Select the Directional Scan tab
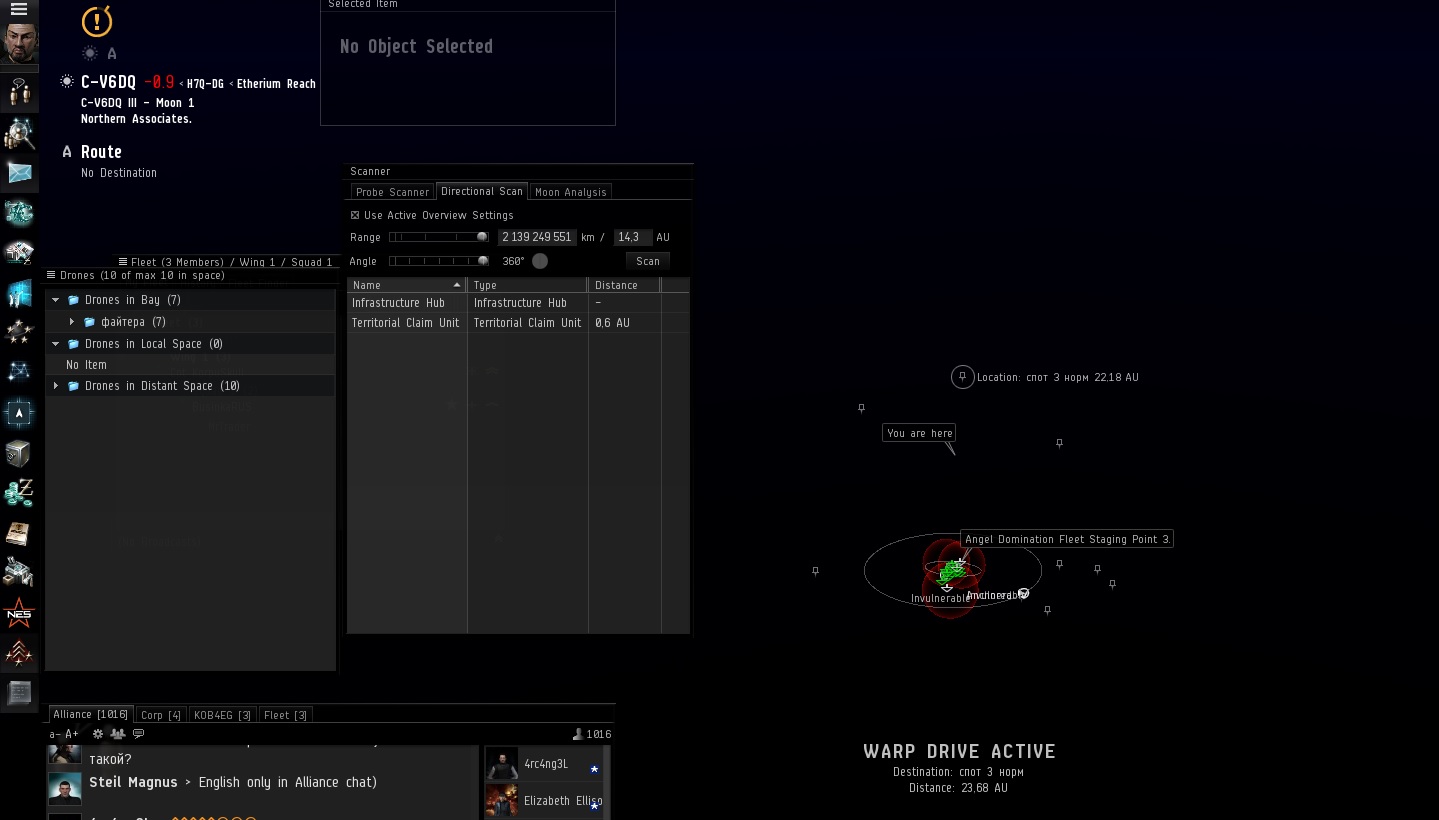 pyautogui.click(x=482, y=191)
